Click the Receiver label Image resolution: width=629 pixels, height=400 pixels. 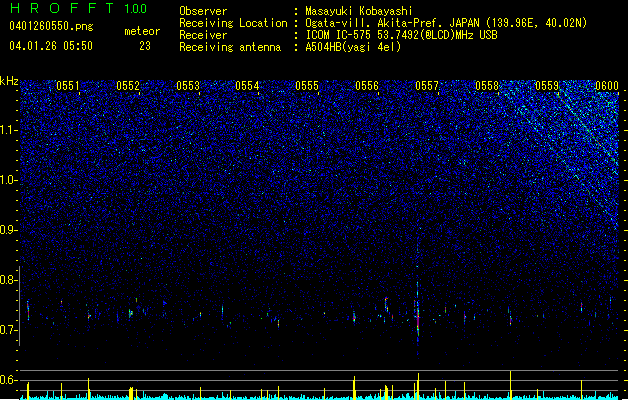[x=203, y=35]
